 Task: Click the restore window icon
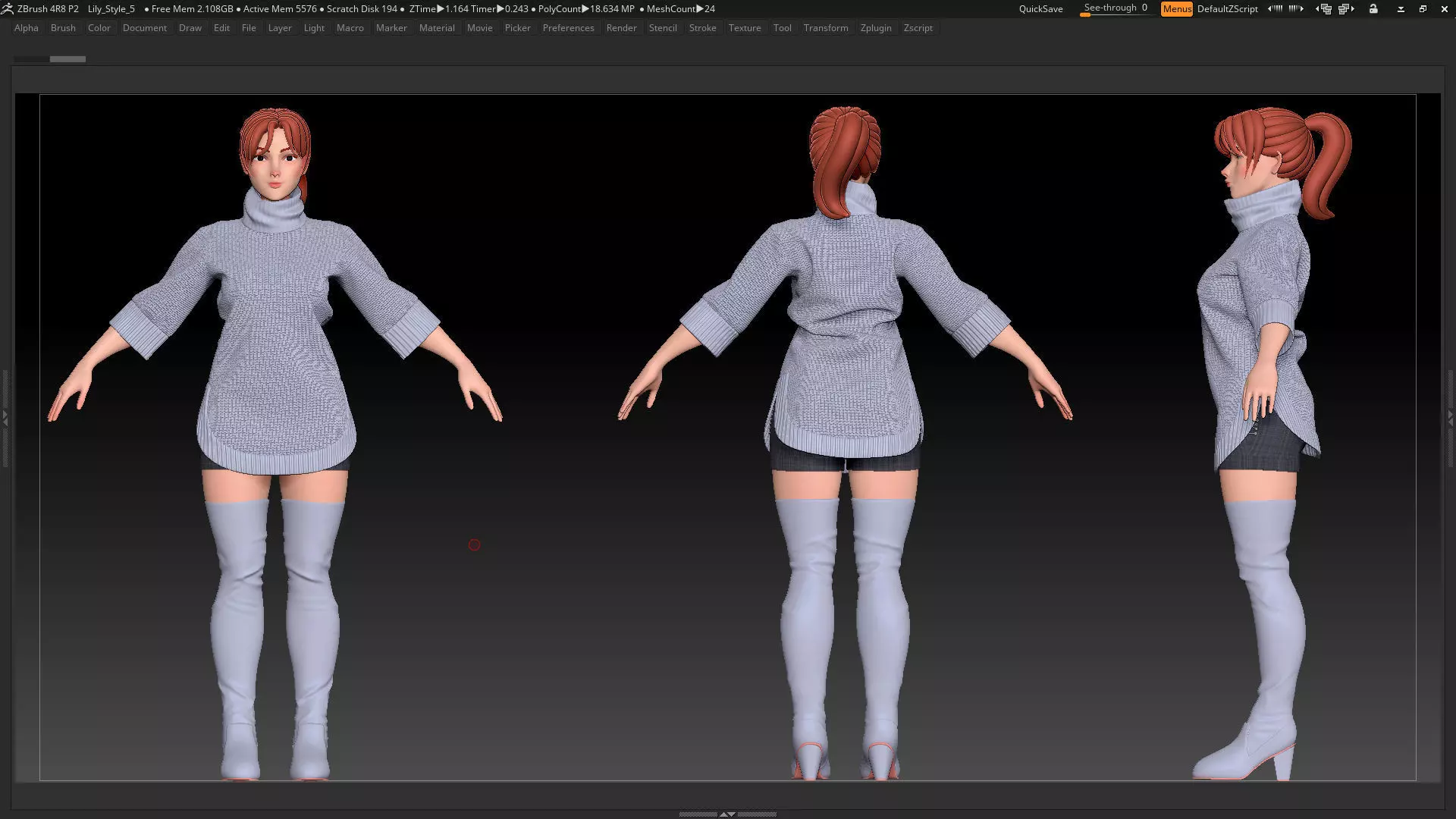click(x=1423, y=9)
